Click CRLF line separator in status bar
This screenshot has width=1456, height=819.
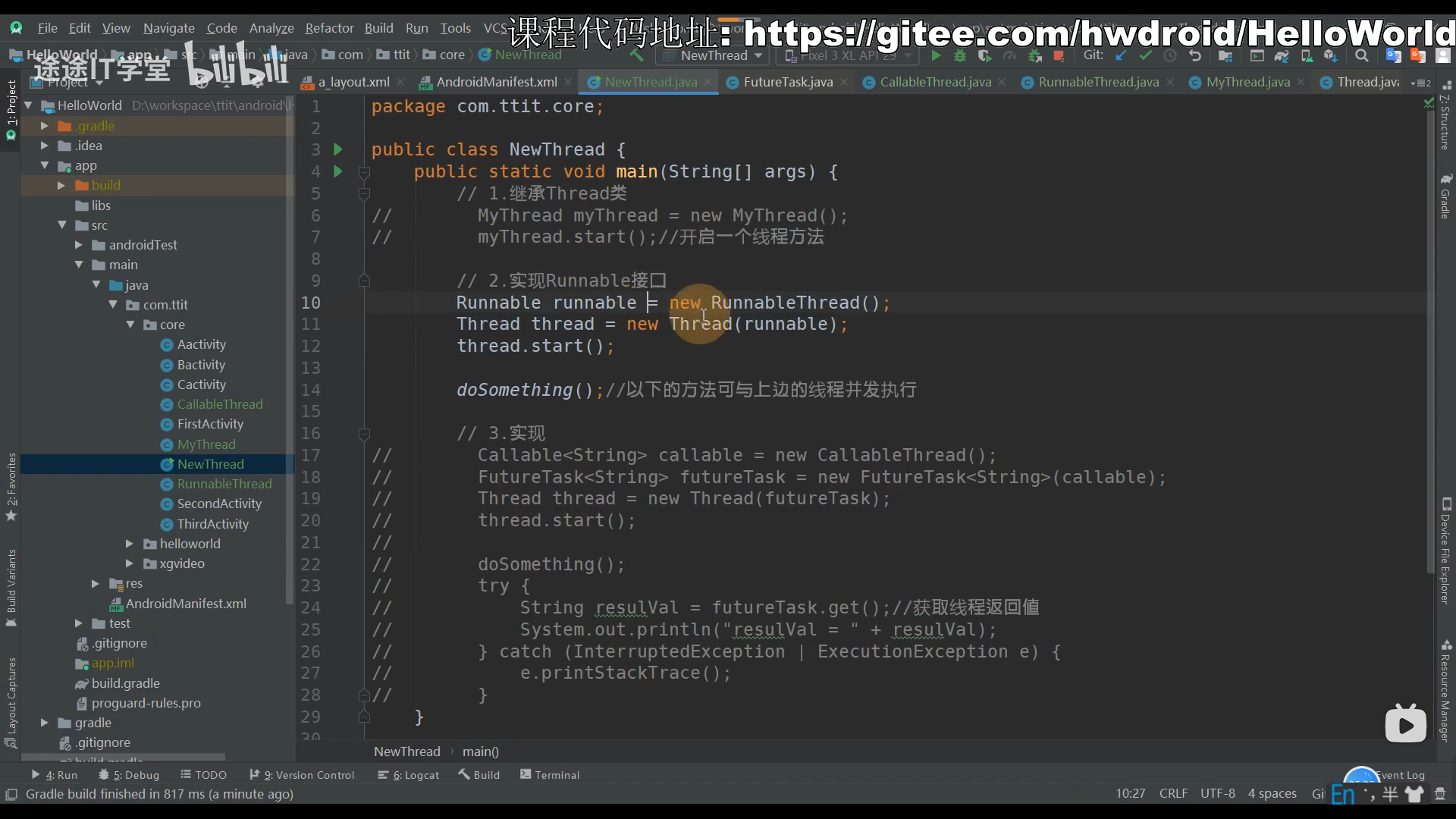tap(1173, 793)
